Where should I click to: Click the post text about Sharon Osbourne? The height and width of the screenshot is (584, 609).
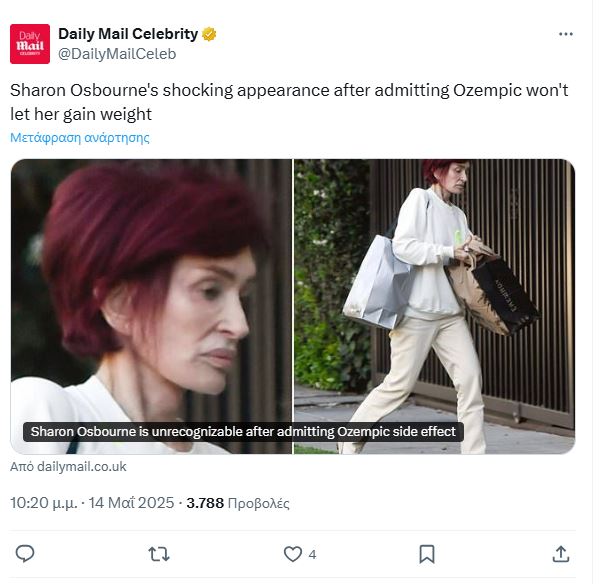coord(289,102)
